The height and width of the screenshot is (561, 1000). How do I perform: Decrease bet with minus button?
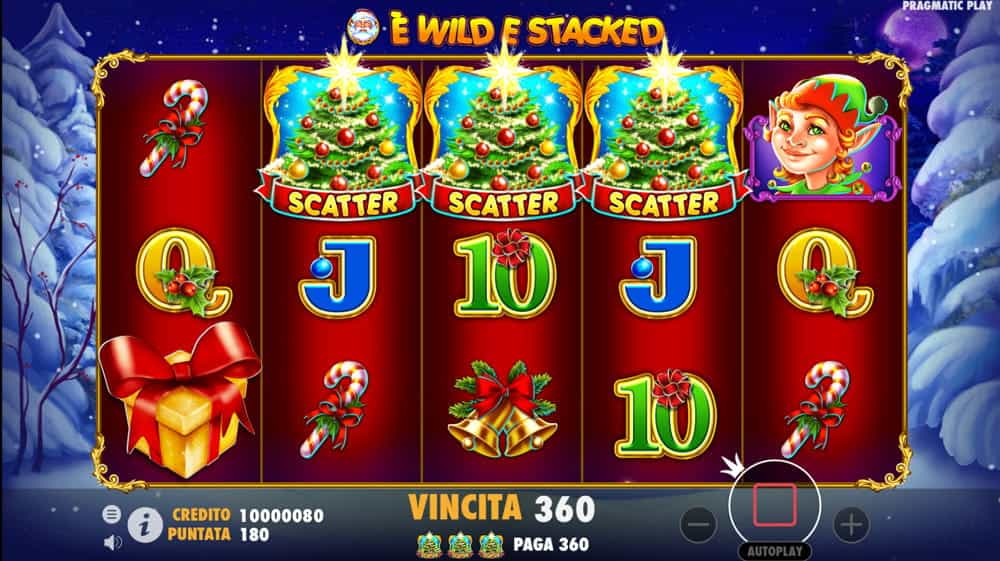click(699, 525)
